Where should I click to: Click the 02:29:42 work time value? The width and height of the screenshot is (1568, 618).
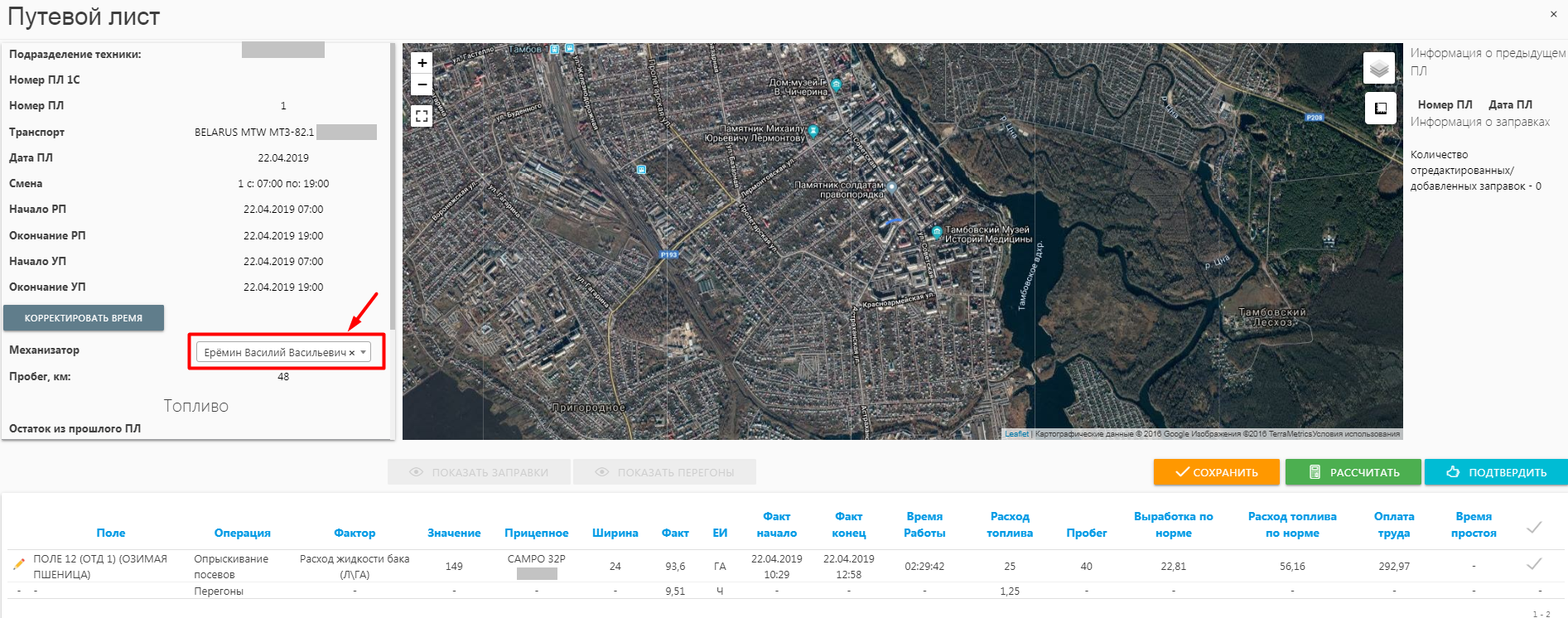pyautogui.click(x=924, y=567)
